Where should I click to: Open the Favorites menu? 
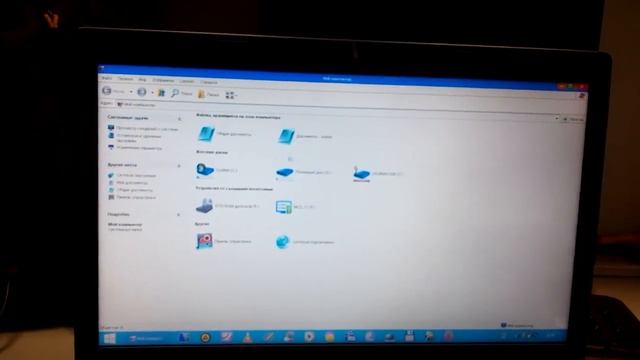[x=163, y=80]
